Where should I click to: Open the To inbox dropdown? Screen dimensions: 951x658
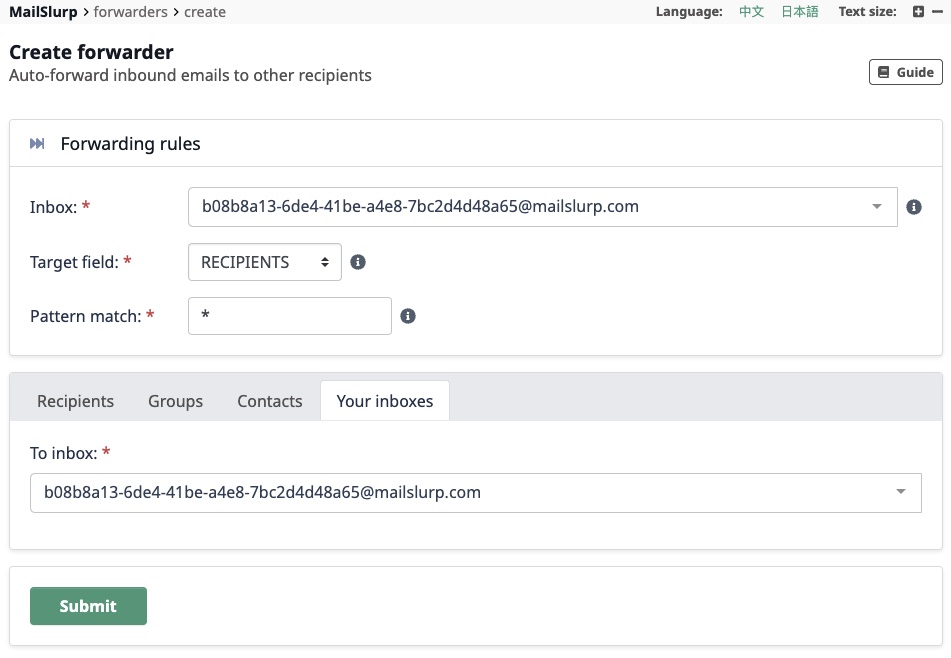476,492
